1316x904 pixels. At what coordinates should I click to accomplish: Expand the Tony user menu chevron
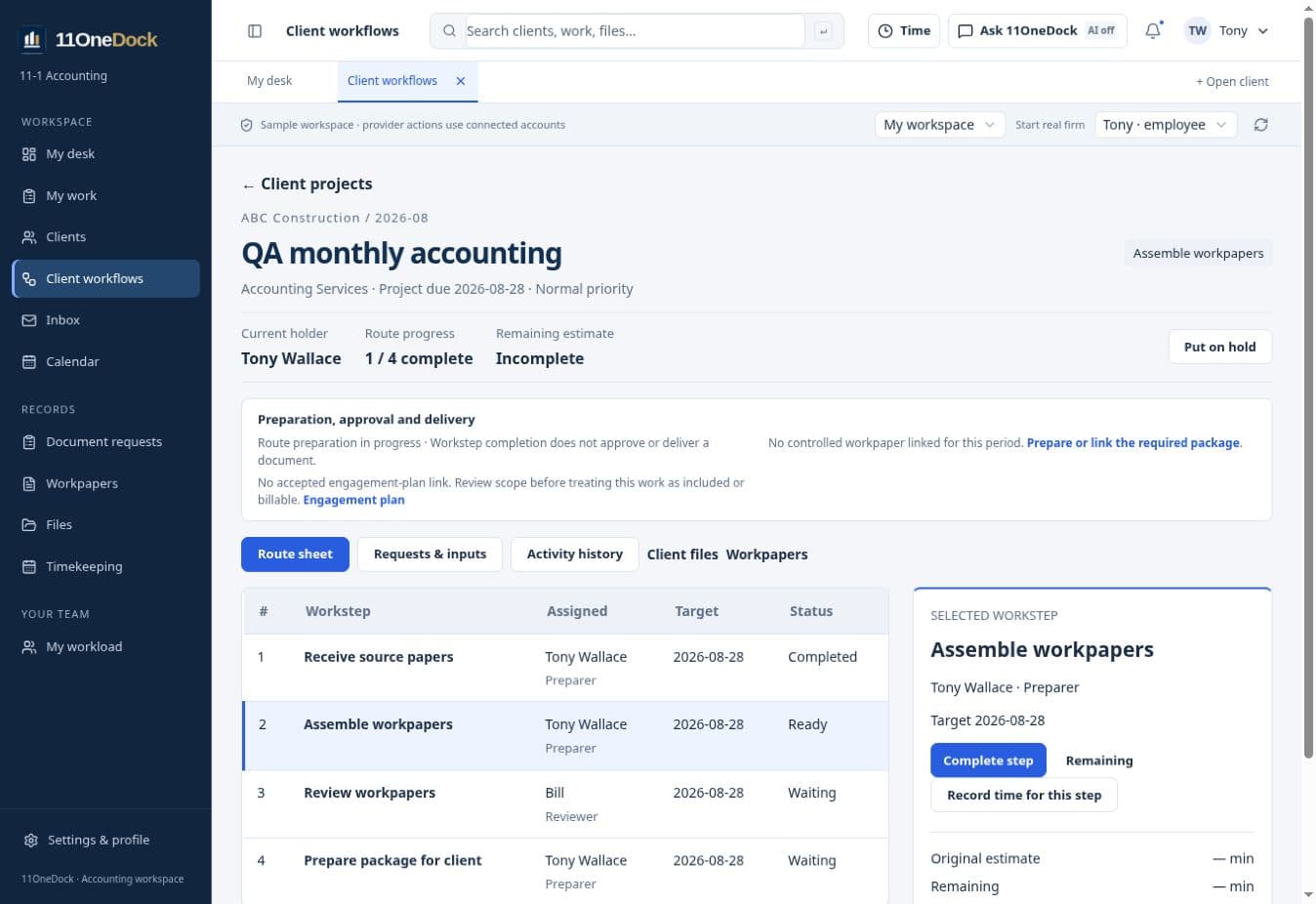1263,31
